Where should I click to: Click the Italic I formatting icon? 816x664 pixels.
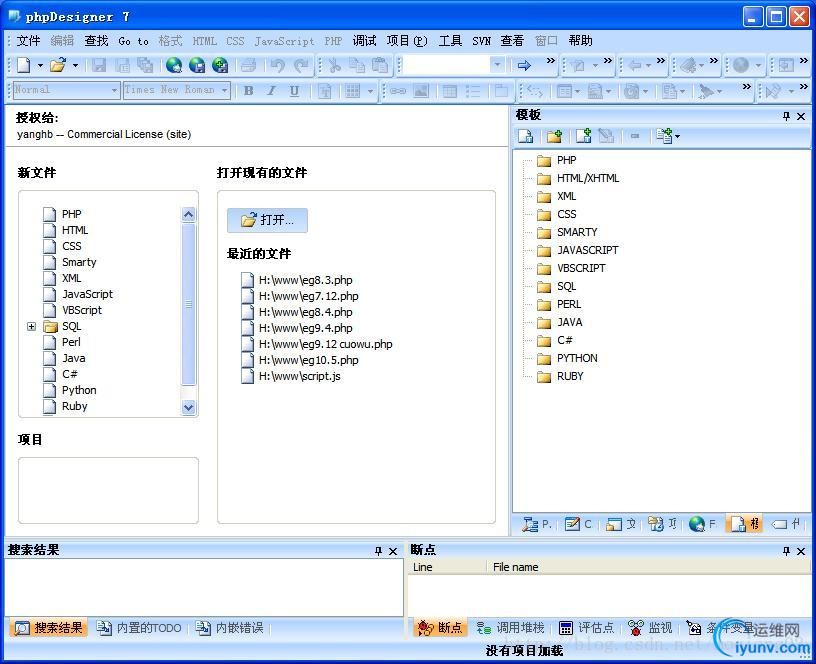[271, 91]
